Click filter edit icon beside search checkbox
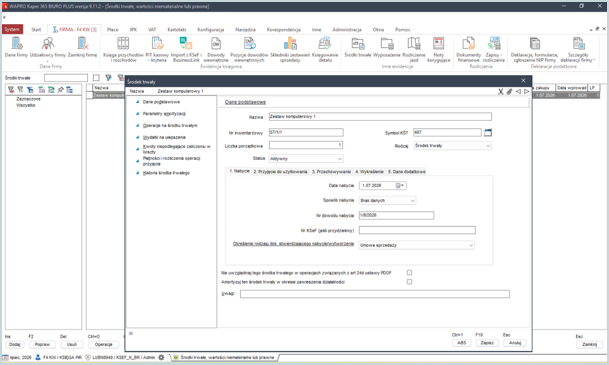 (x=108, y=78)
